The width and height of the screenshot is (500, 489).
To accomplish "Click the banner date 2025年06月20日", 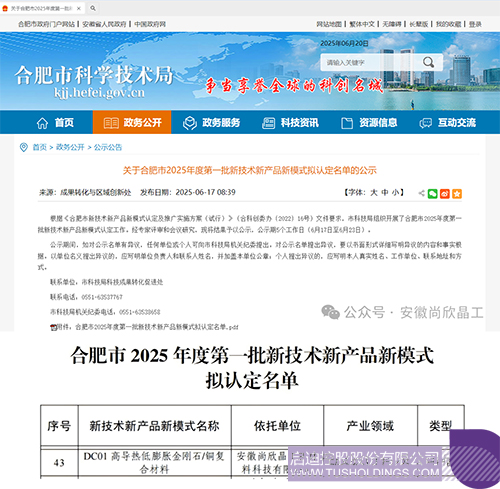I will coord(344,43).
